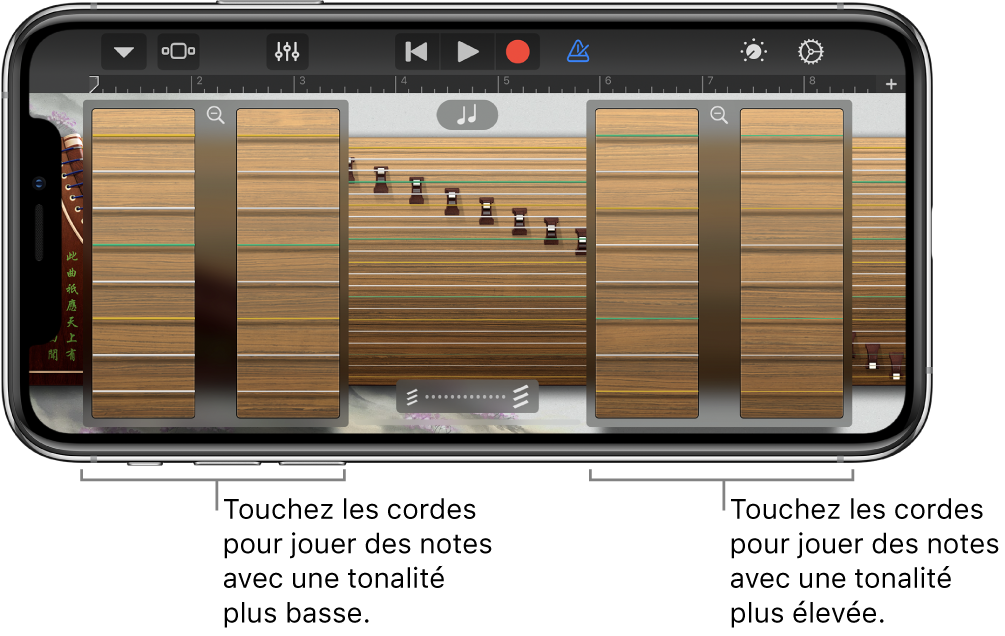Collapse the zoomed string region on the left
1005x636 pixels.
click(x=213, y=117)
